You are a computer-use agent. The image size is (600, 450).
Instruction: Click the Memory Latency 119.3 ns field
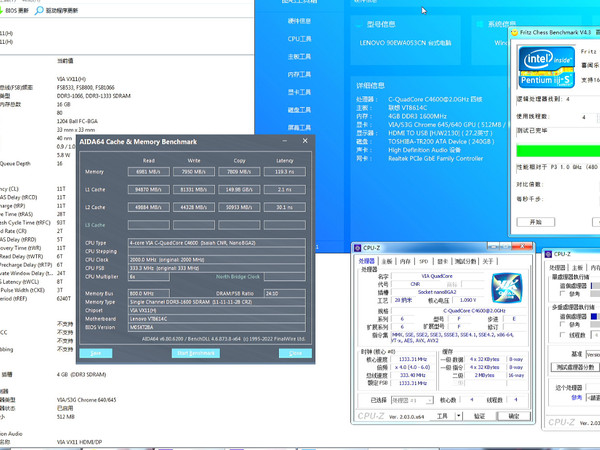pos(285,172)
